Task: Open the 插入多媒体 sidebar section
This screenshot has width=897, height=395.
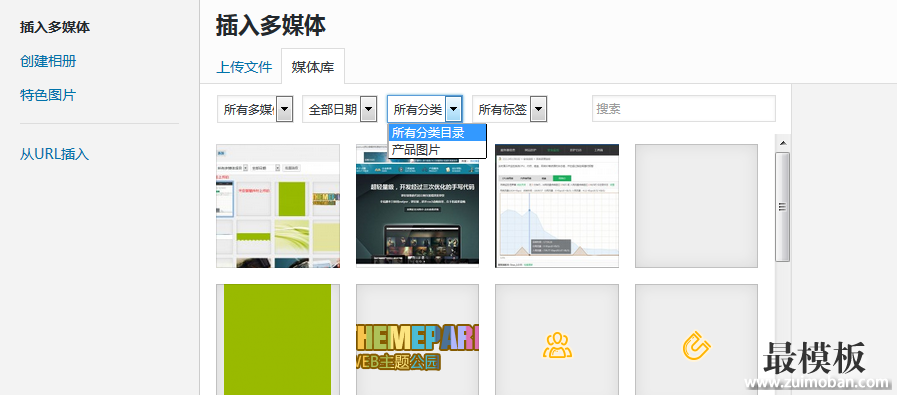Action: pyautogui.click(x=55, y=27)
